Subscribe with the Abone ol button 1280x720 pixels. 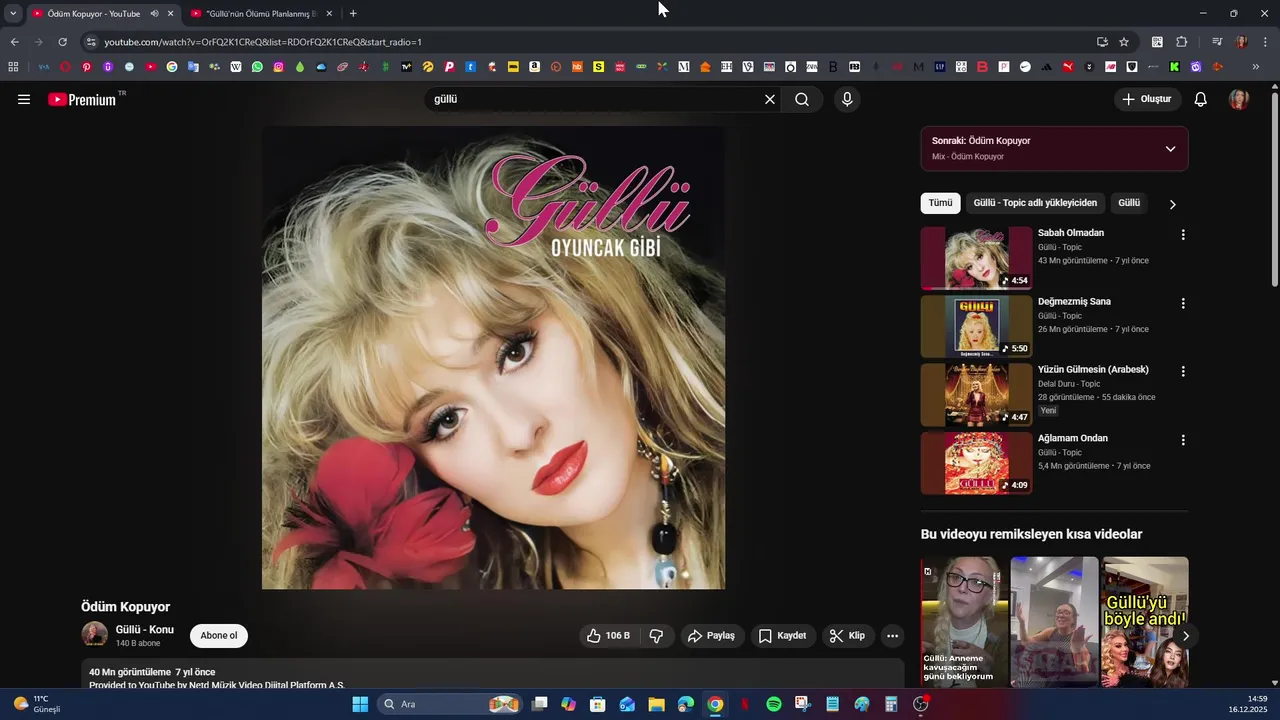coord(219,636)
